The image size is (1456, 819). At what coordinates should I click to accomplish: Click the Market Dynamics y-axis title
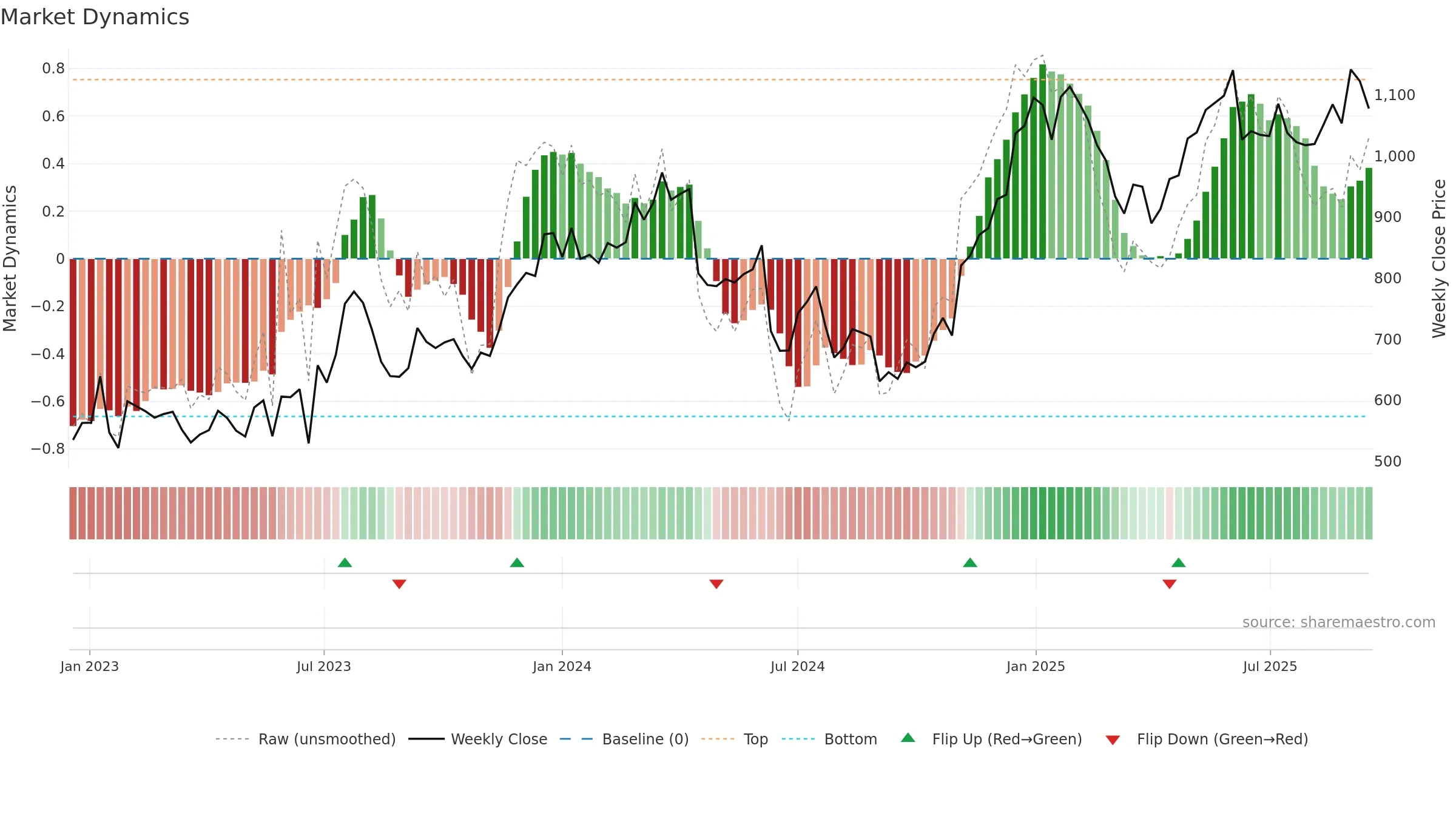[10, 258]
